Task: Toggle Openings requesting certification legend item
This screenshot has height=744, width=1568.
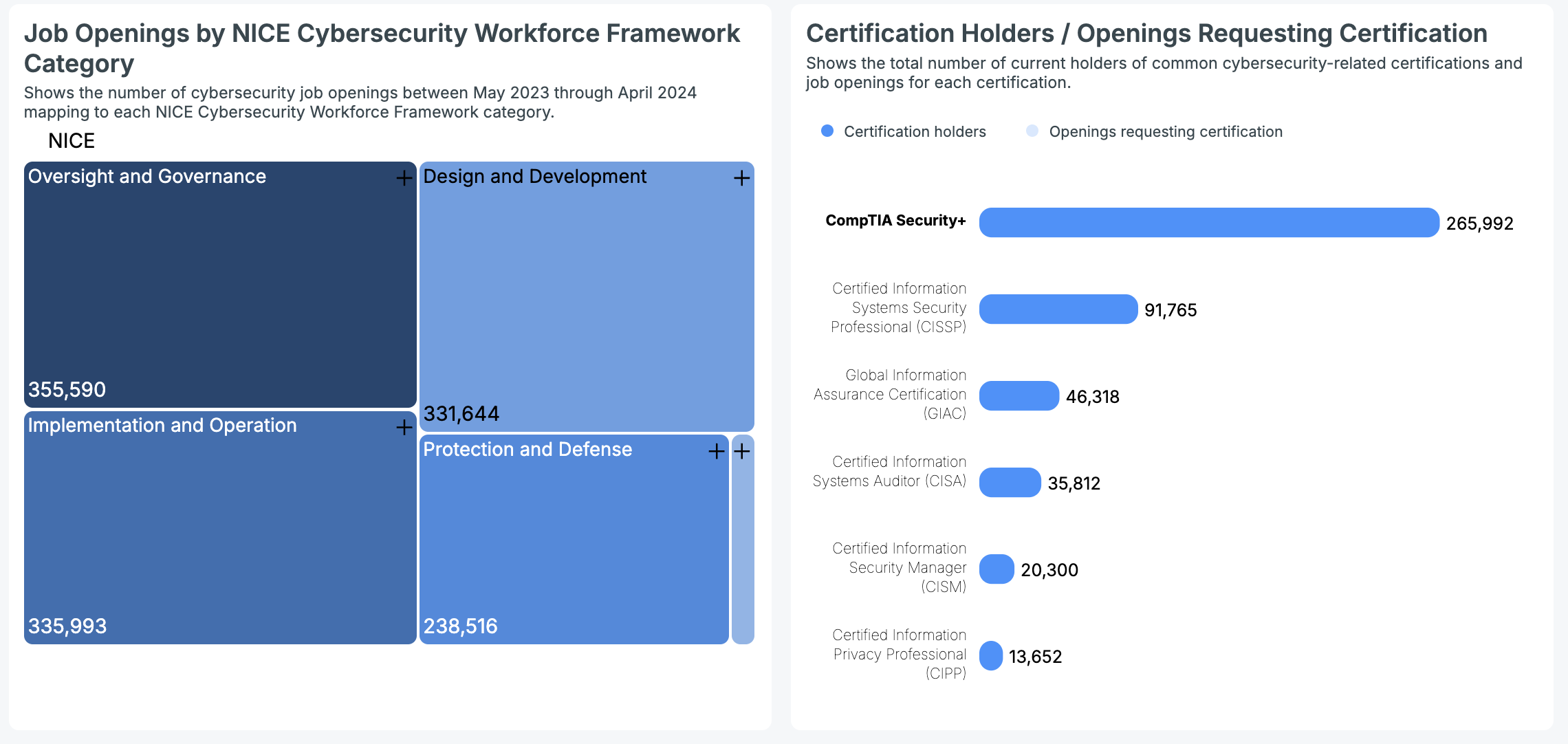Action: click(1154, 131)
